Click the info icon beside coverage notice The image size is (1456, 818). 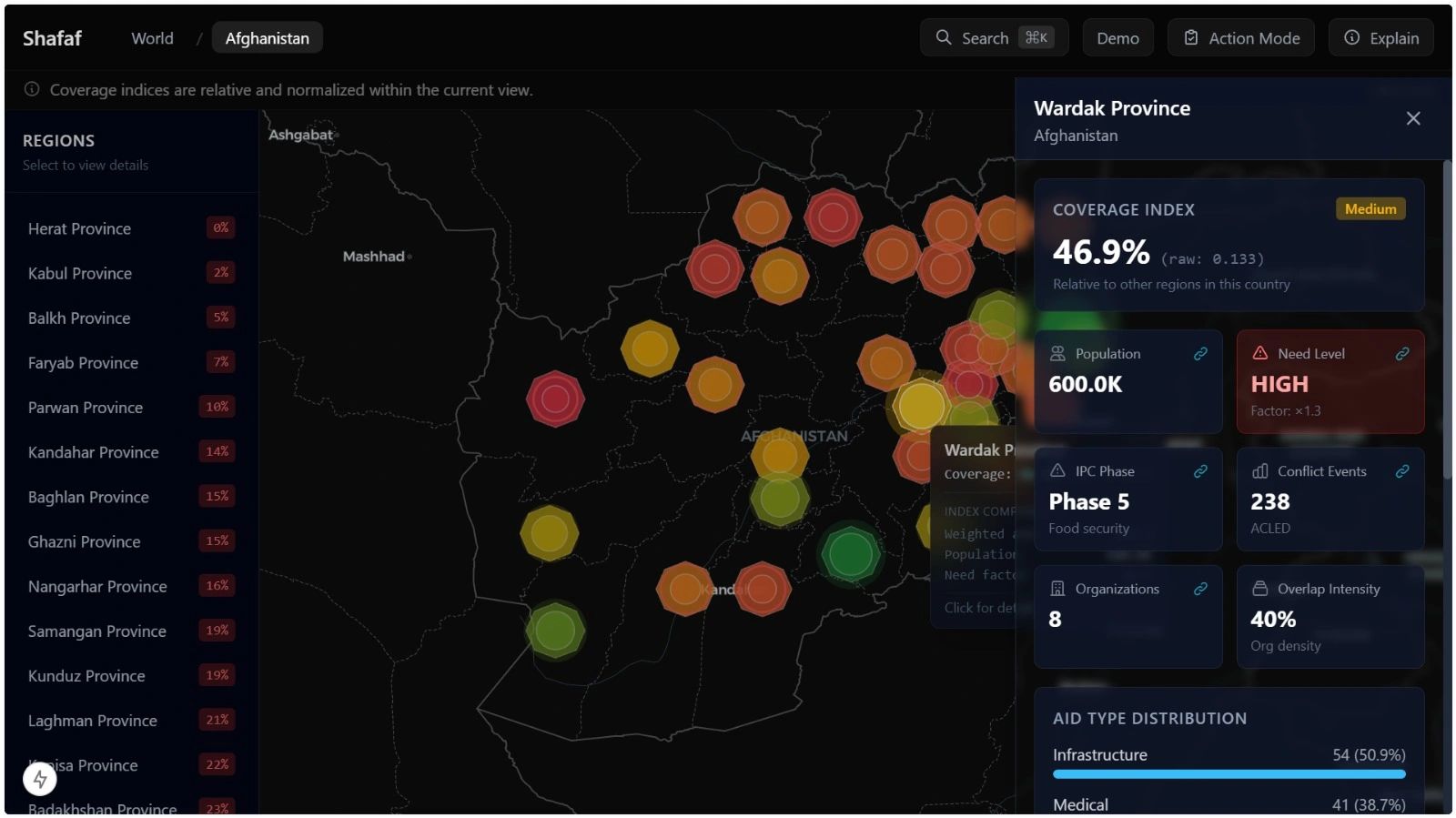(32, 89)
